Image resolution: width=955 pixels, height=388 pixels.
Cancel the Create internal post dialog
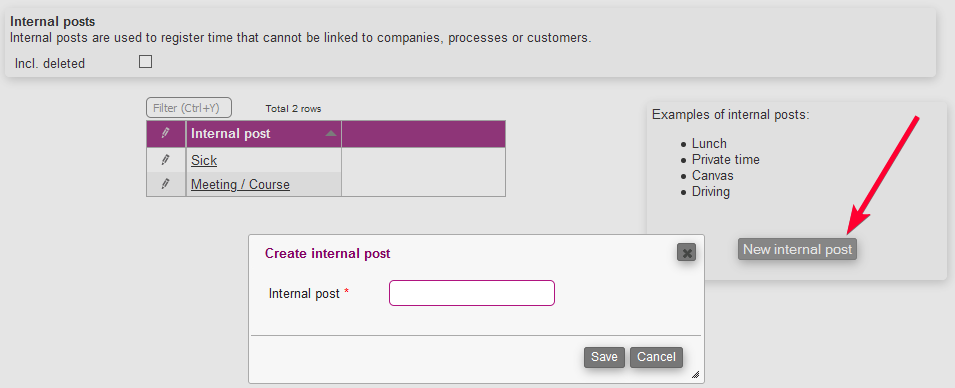pos(657,357)
